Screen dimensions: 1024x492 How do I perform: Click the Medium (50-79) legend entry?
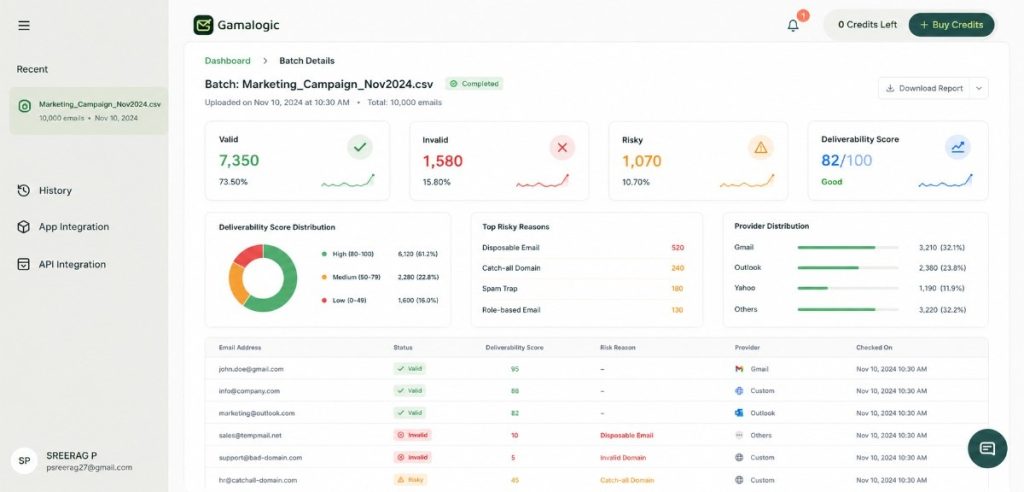pos(379,277)
